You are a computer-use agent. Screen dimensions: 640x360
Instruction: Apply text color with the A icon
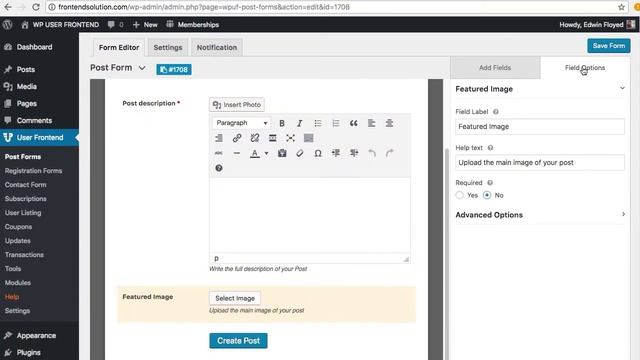click(x=255, y=153)
